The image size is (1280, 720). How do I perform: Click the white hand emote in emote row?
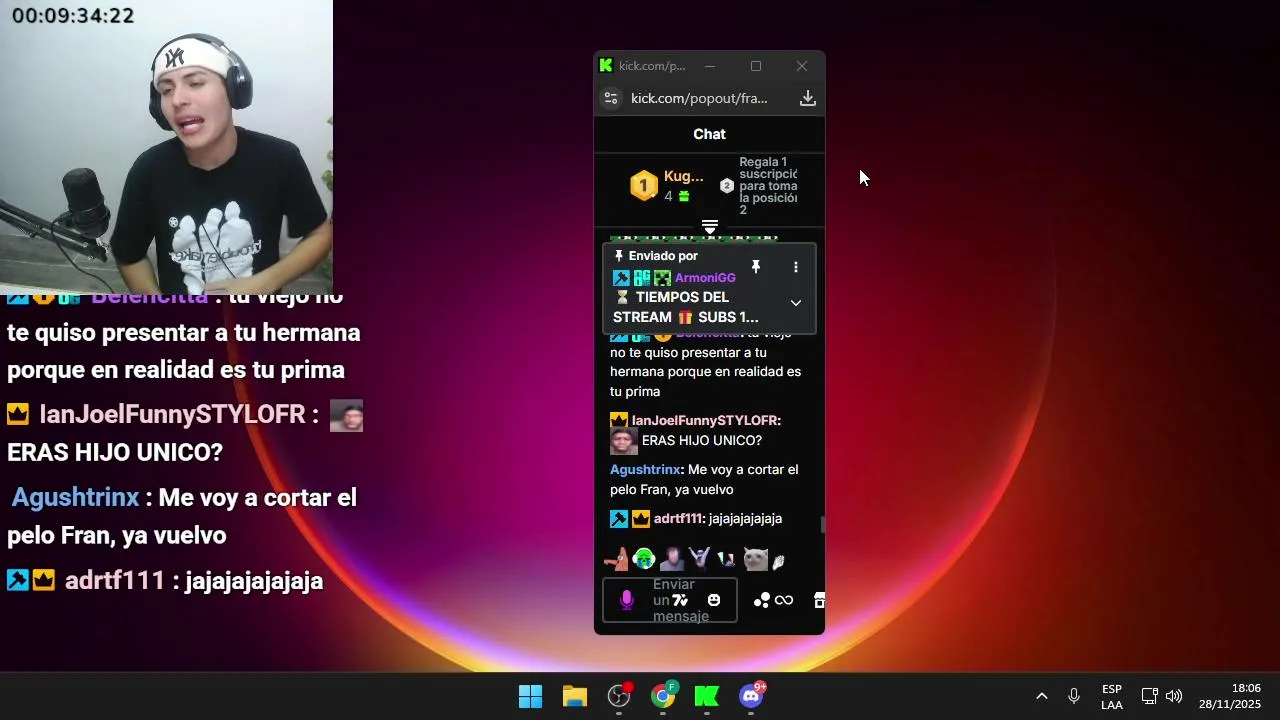click(x=779, y=561)
